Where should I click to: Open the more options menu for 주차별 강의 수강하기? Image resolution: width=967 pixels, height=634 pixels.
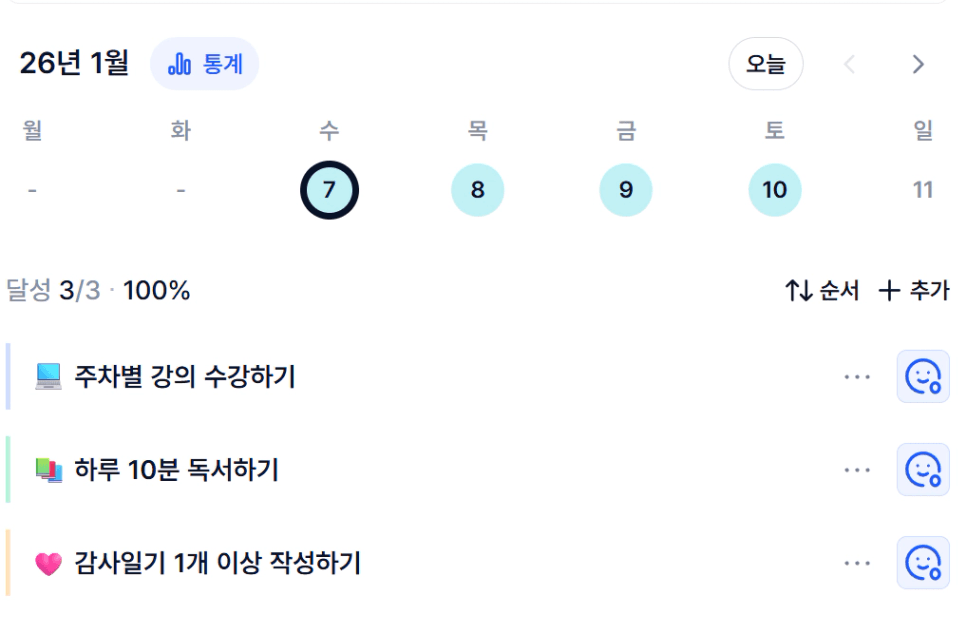point(857,377)
